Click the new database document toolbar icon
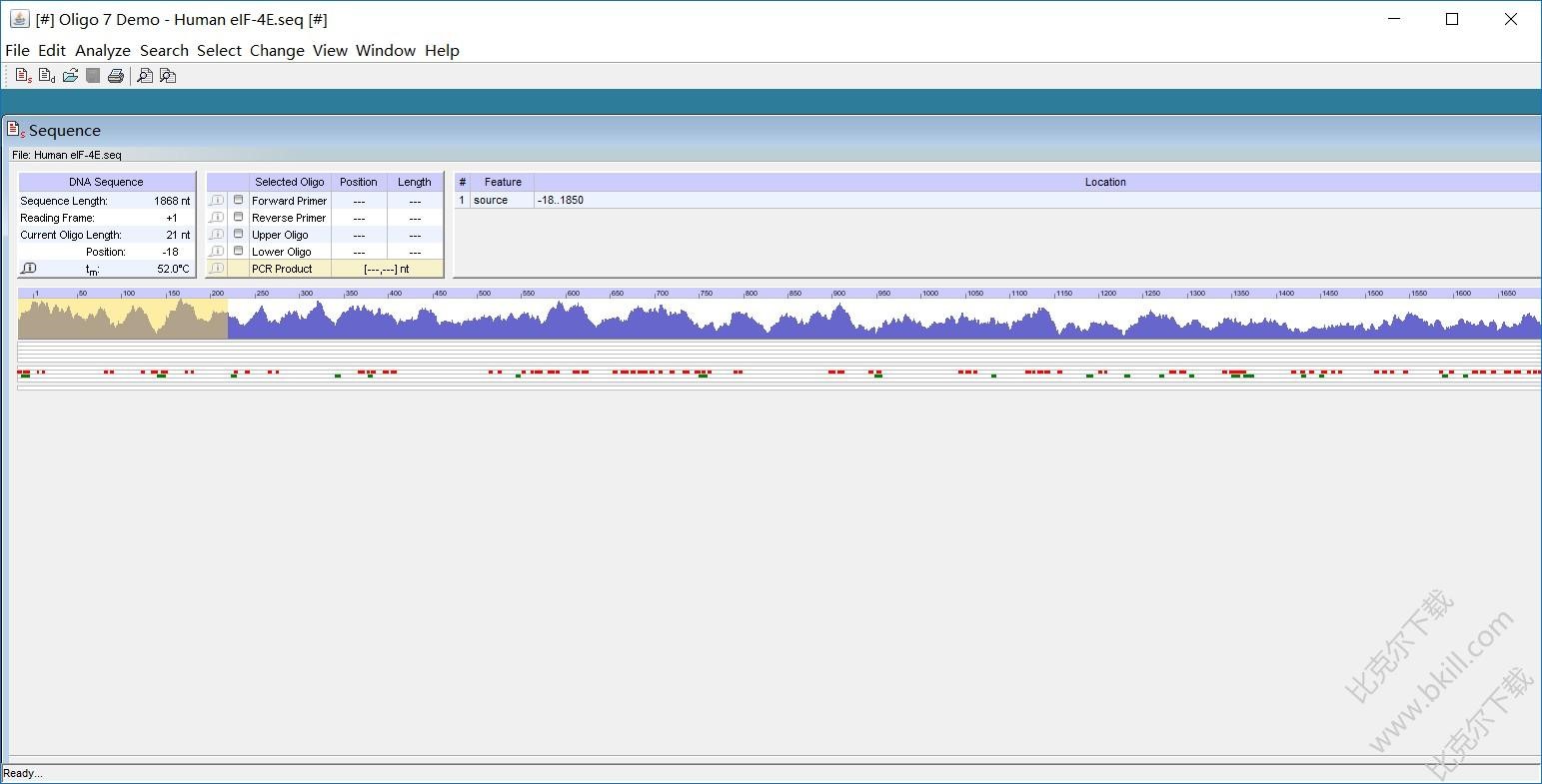The height and width of the screenshot is (784, 1542). (x=47, y=76)
